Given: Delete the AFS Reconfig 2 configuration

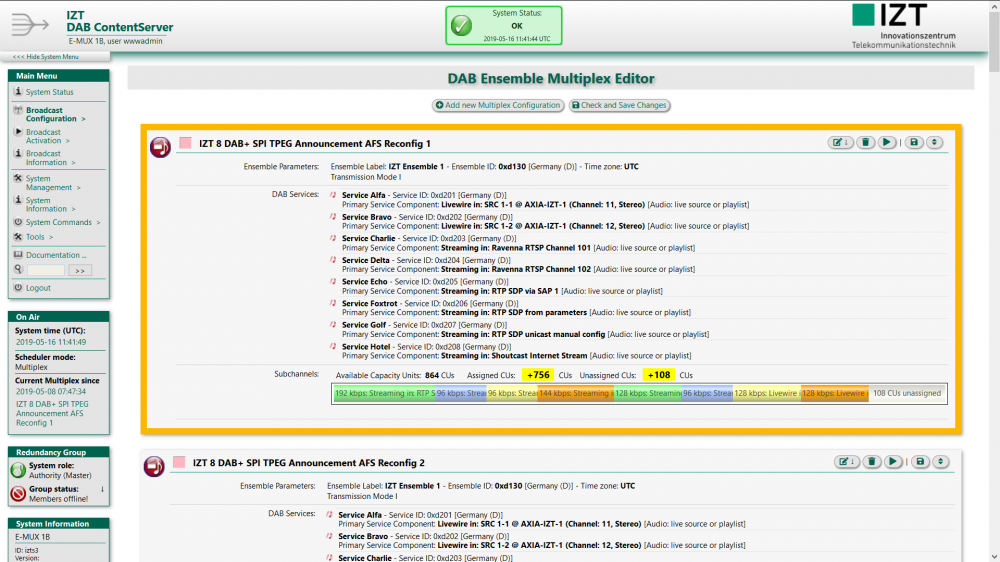Looking at the screenshot, I should coord(871,461).
